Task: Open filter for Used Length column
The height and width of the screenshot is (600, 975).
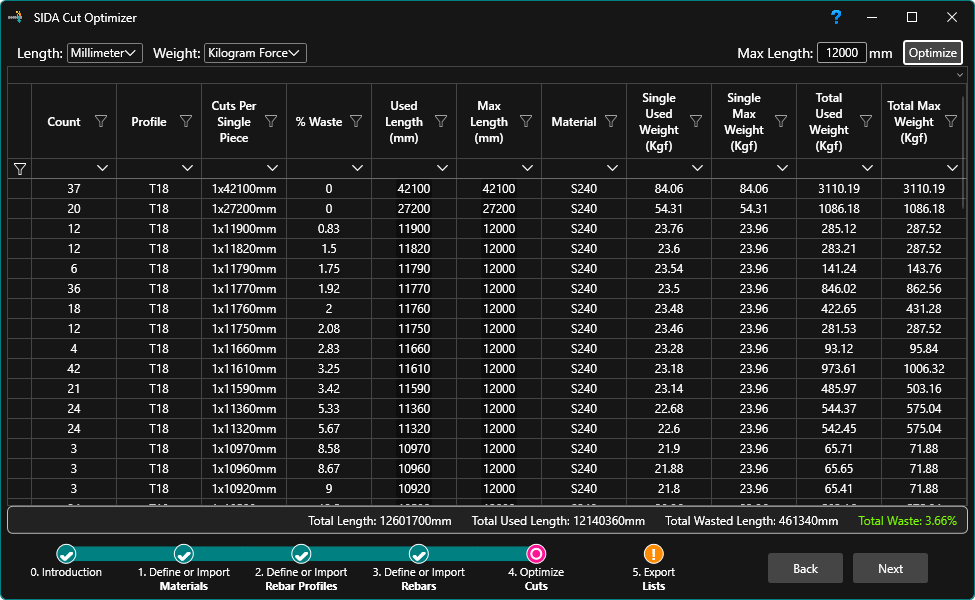Action: [441, 122]
